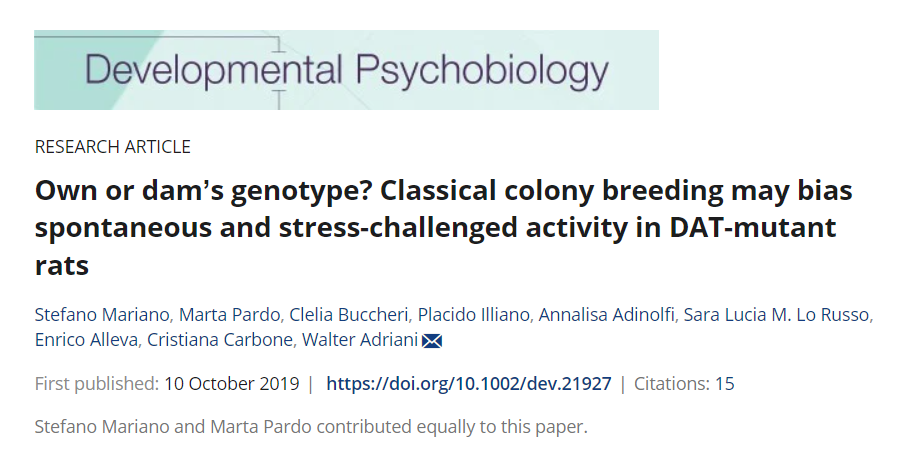Open author Cristiana Carbone's info
This screenshot has width=907, height=453.
click(220, 340)
